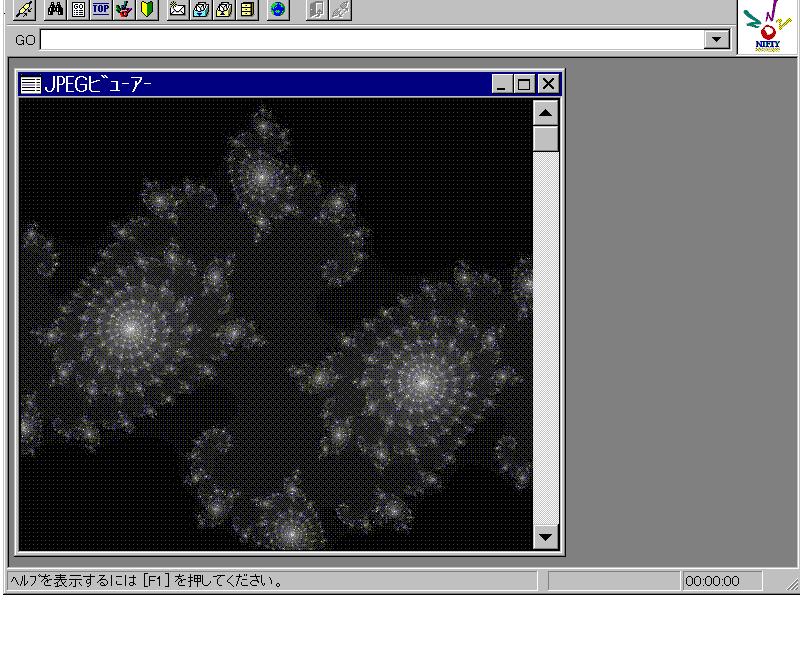Viewport: 800px width, 658px height.
Task: Click the vertical scrollbar thumb in viewer
Action: (545, 138)
